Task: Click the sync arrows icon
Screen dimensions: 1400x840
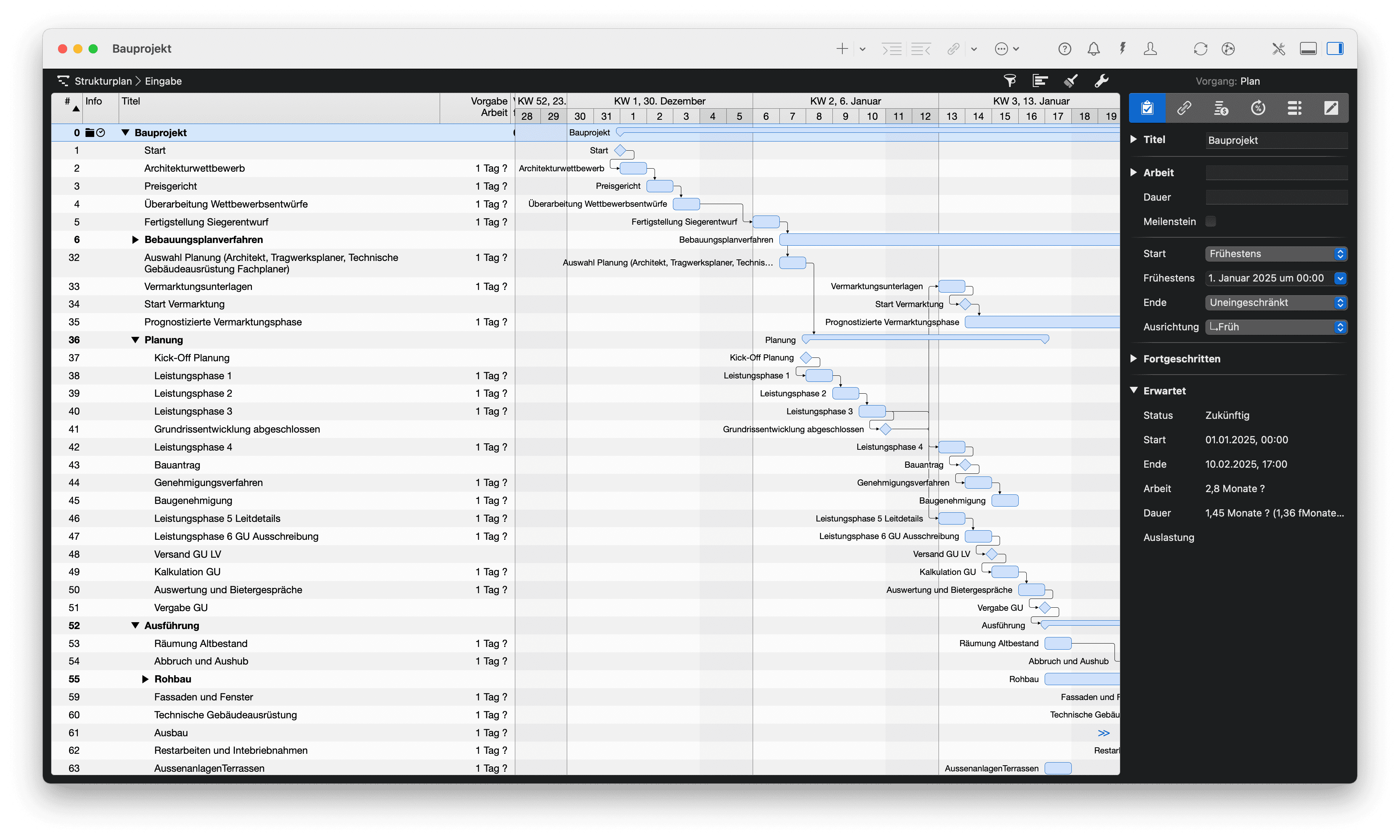Action: [x=1200, y=49]
